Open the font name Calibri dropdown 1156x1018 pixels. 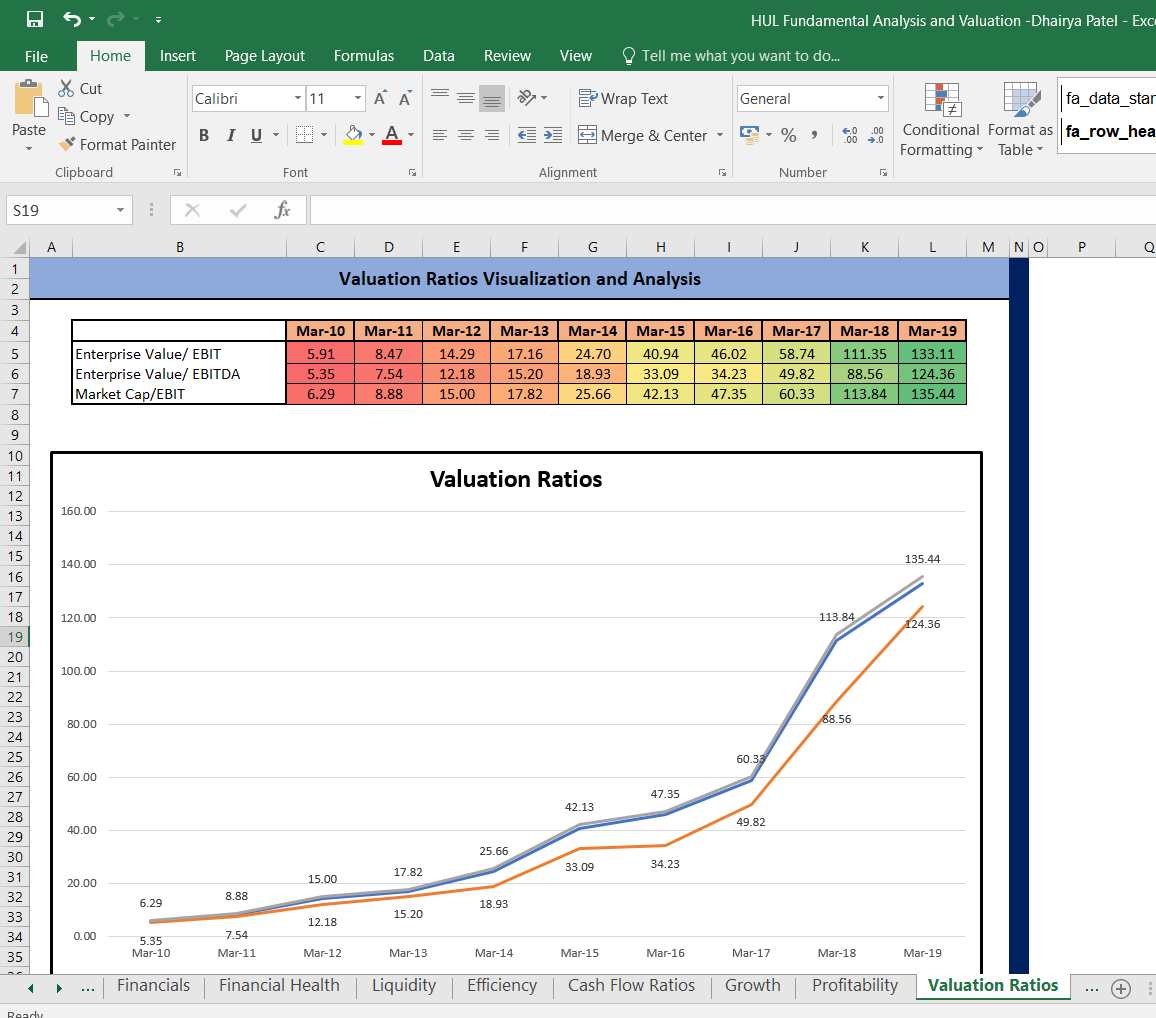(x=297, y=98)
